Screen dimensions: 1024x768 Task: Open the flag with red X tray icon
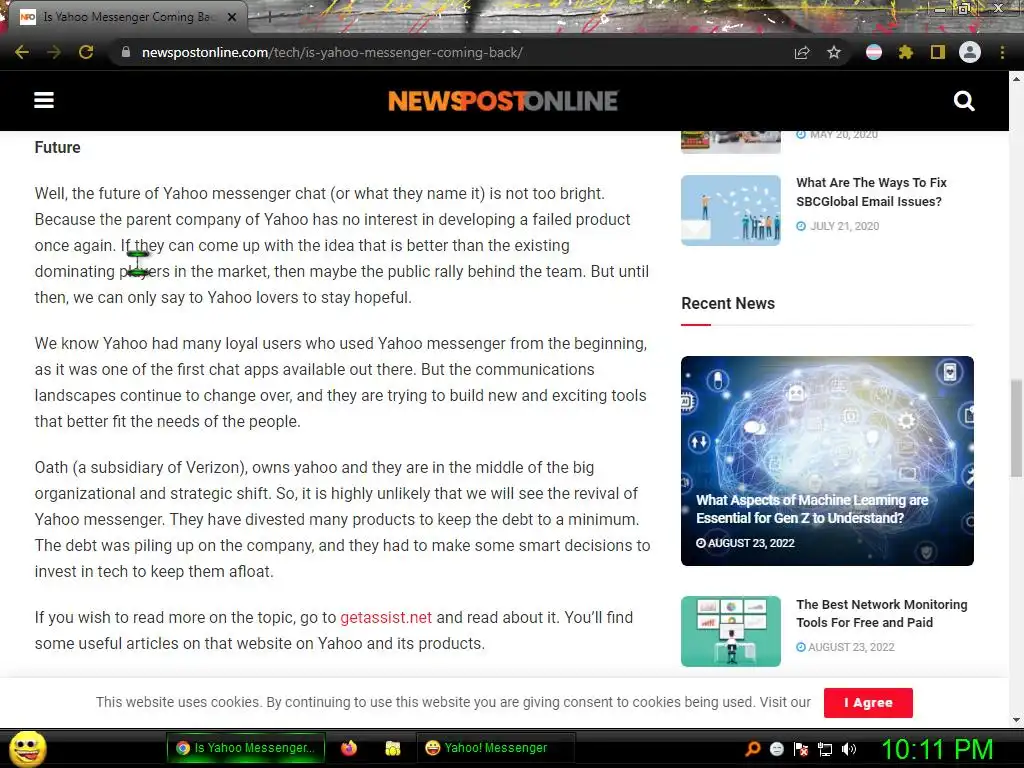tap(801, 749)
